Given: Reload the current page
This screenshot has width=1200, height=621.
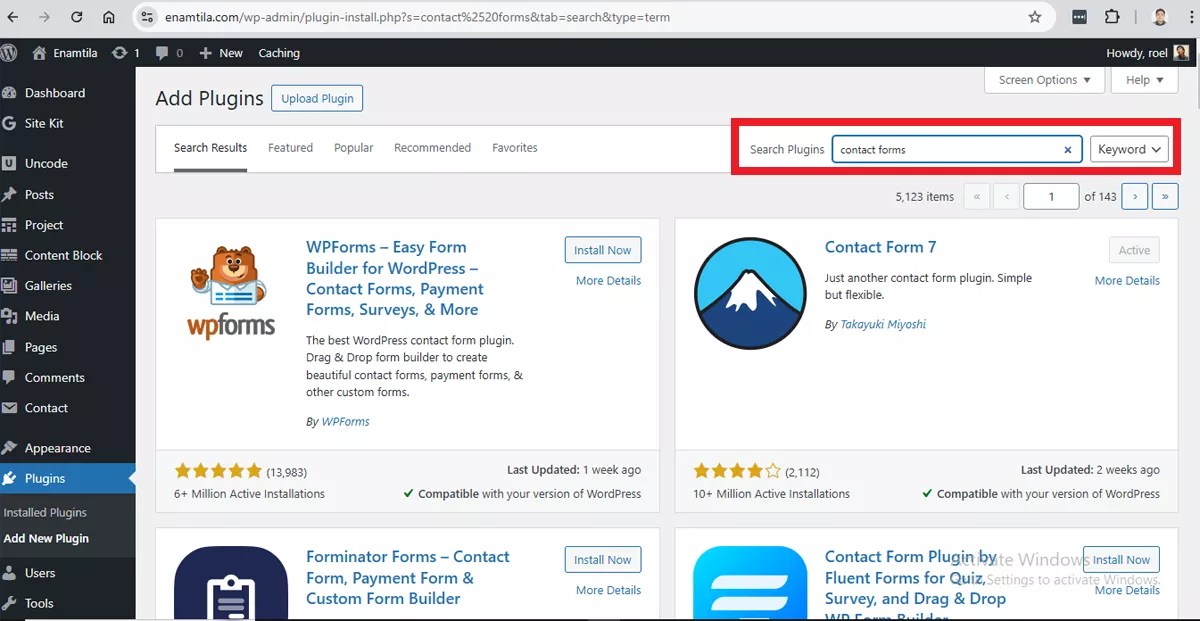Looking at the screenshot, I should tap(77, 17).
